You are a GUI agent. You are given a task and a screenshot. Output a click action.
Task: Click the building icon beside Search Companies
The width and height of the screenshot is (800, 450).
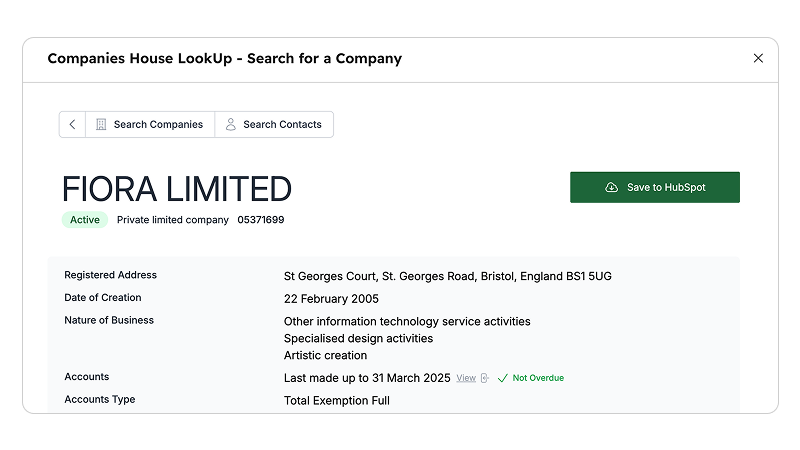click(101, 124)
